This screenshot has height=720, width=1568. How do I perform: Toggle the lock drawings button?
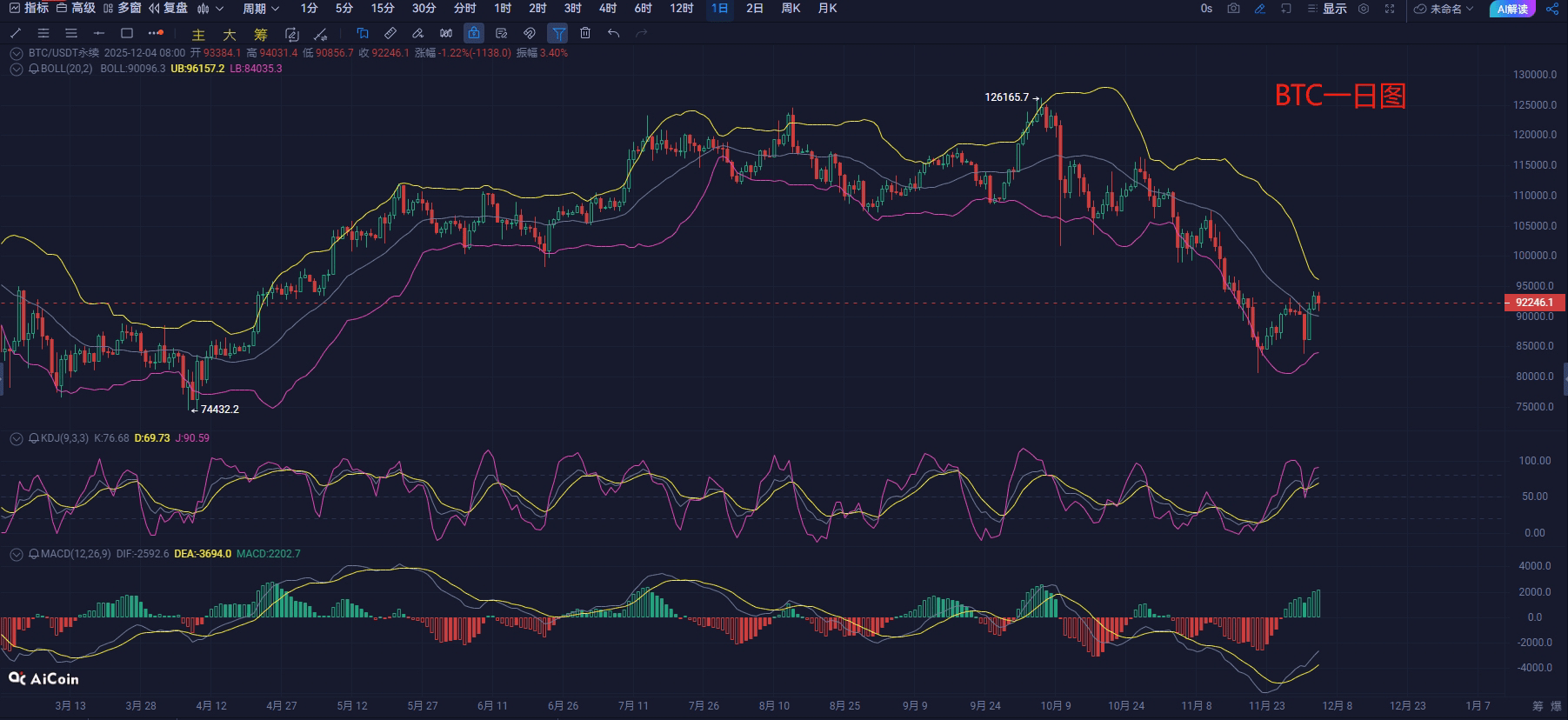click(x=474, y=33)
